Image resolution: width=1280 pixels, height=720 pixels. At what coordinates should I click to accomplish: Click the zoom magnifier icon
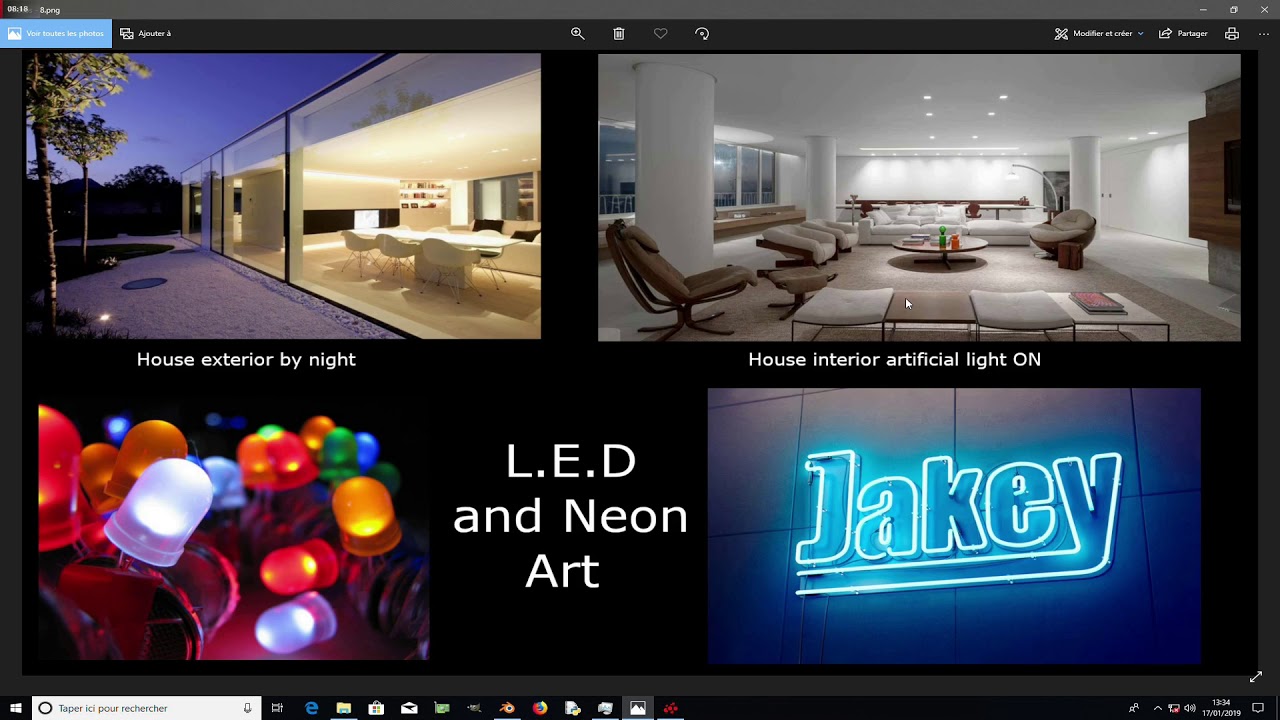coord(577,33)
